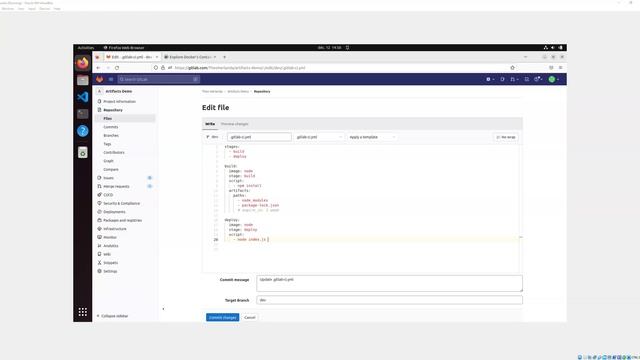Screen dimensions: 640x360
Task: Open Contributors under Repository
Action: click(114, 152)
